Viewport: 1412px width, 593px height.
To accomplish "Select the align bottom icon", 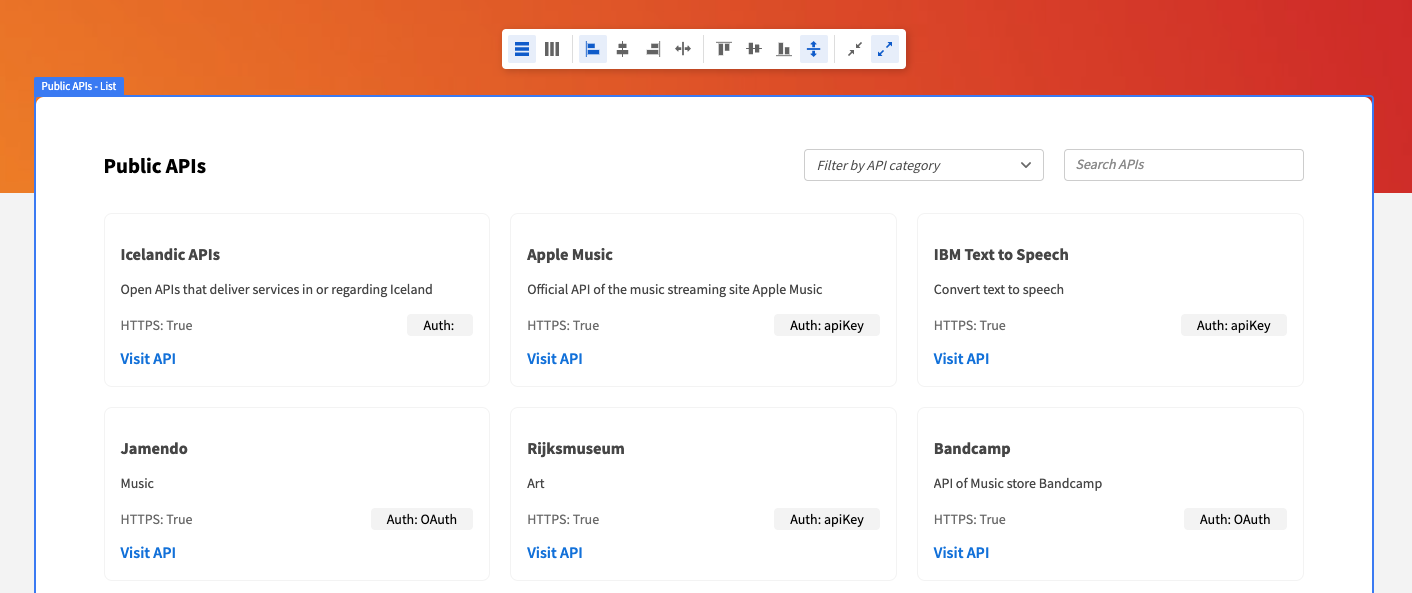I will pos(783,48).
